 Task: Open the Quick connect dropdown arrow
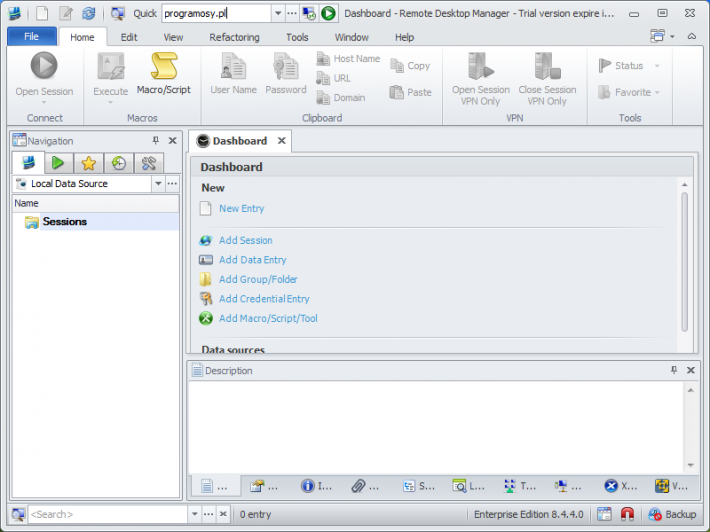coord(278,13)
